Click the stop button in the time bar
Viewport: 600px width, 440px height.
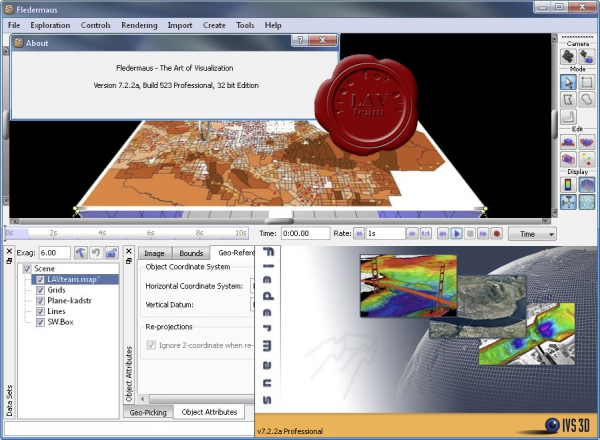click(470, 233)
